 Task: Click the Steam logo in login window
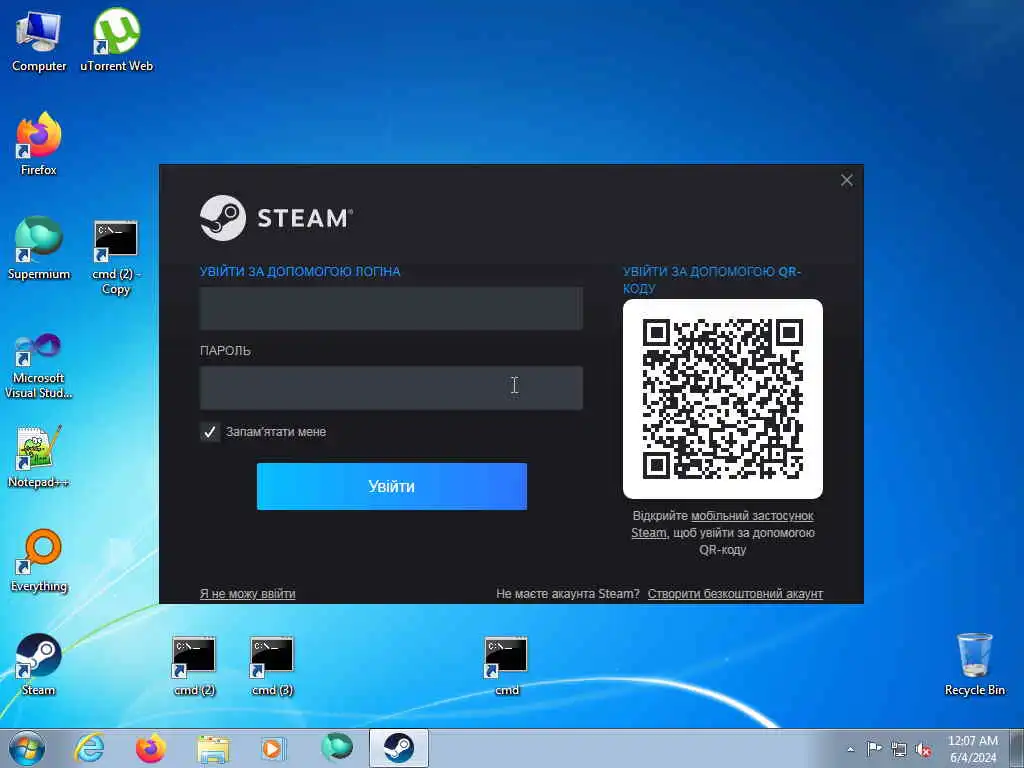[x=276, y=218]
